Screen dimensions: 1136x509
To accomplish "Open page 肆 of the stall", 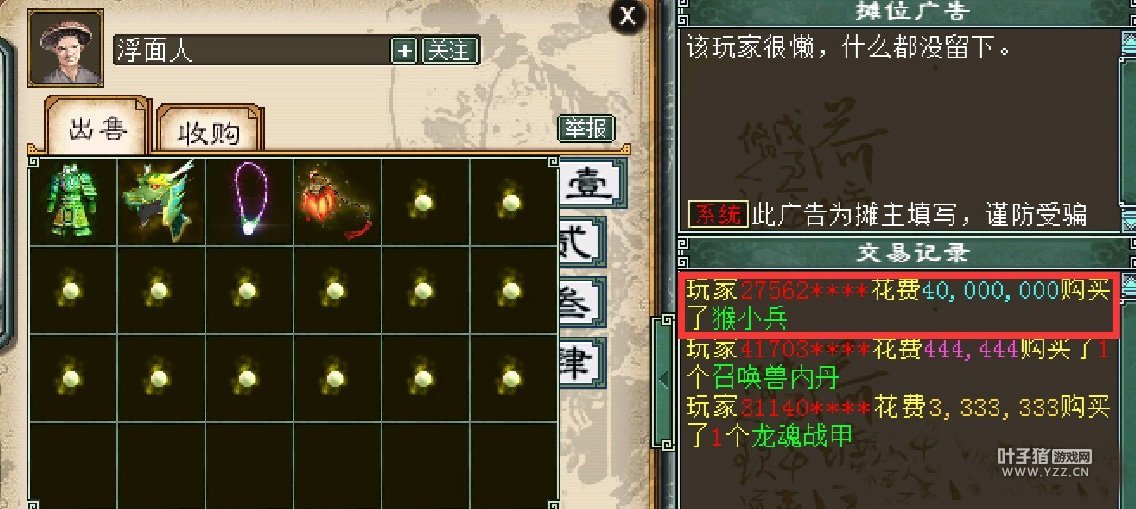I will [582, 363].
